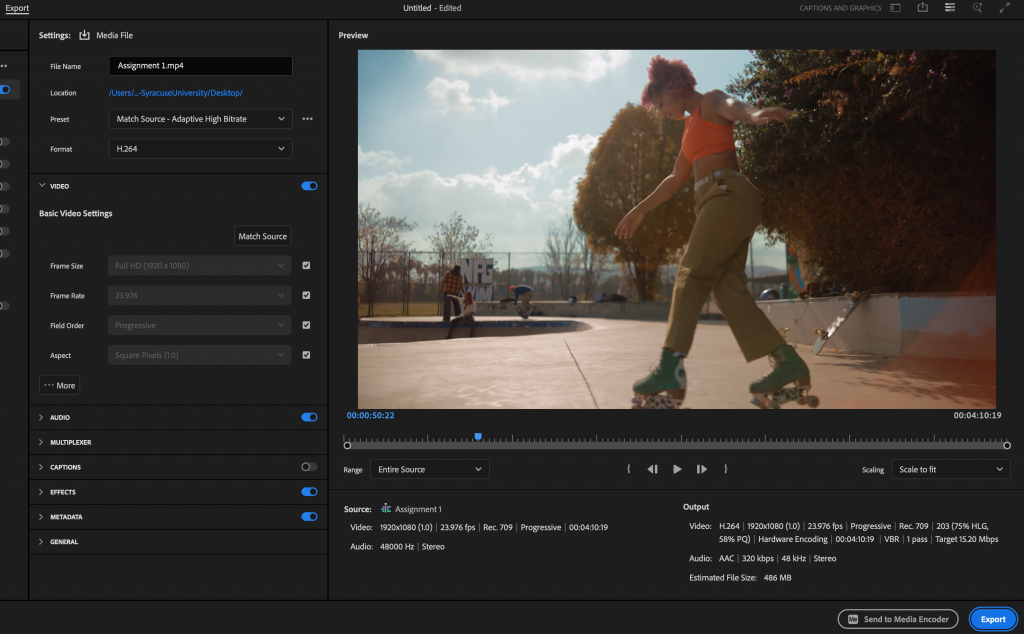Click the quick export share icon
This screenshot has height=634, width=1024.
click(922, 8)
